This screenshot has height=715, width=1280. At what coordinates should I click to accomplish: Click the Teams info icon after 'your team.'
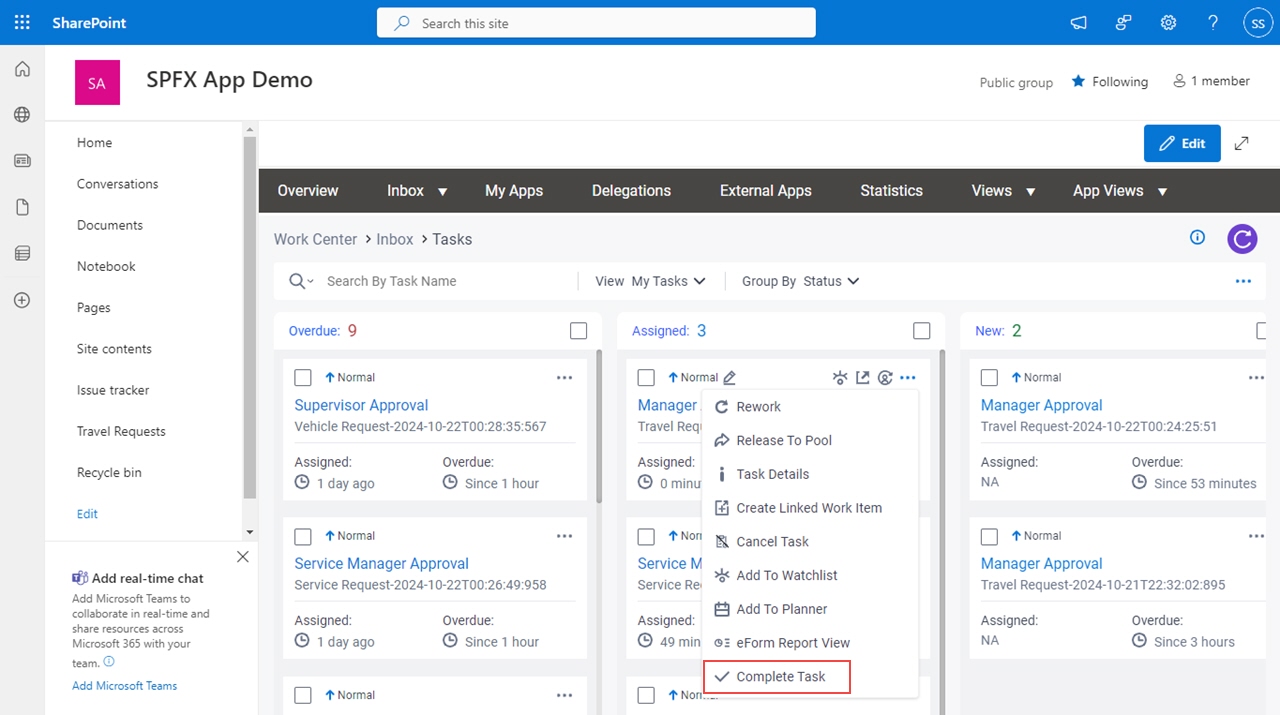(109, 662)
